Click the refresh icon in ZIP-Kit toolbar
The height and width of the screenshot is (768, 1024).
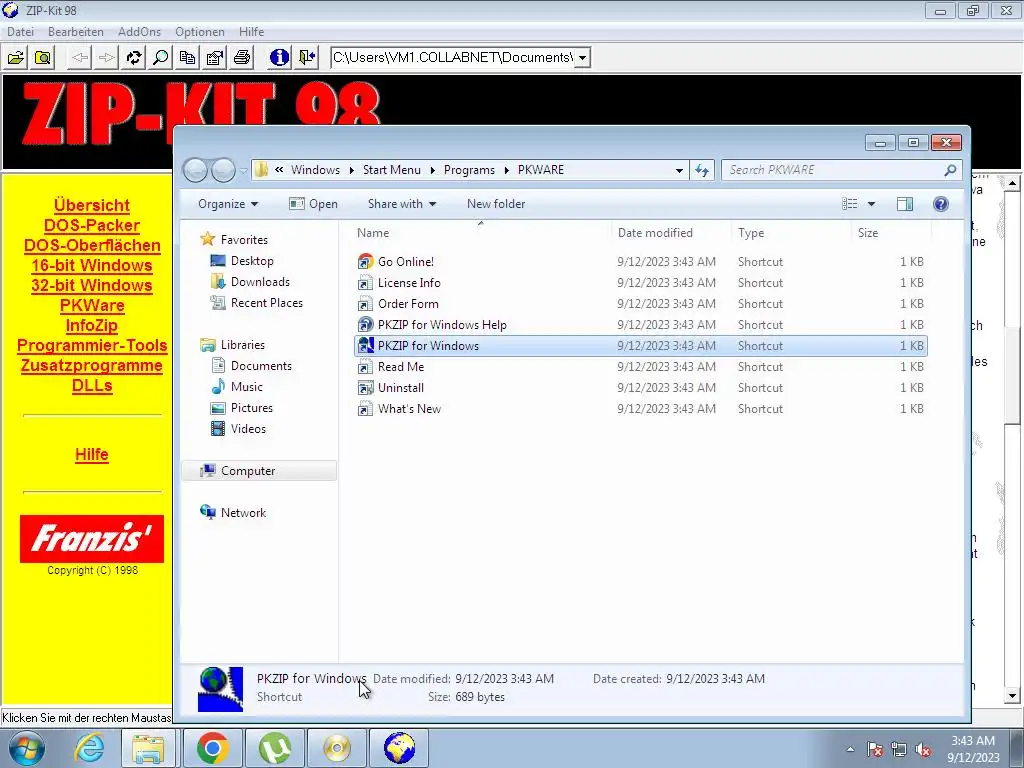[134, 57]
